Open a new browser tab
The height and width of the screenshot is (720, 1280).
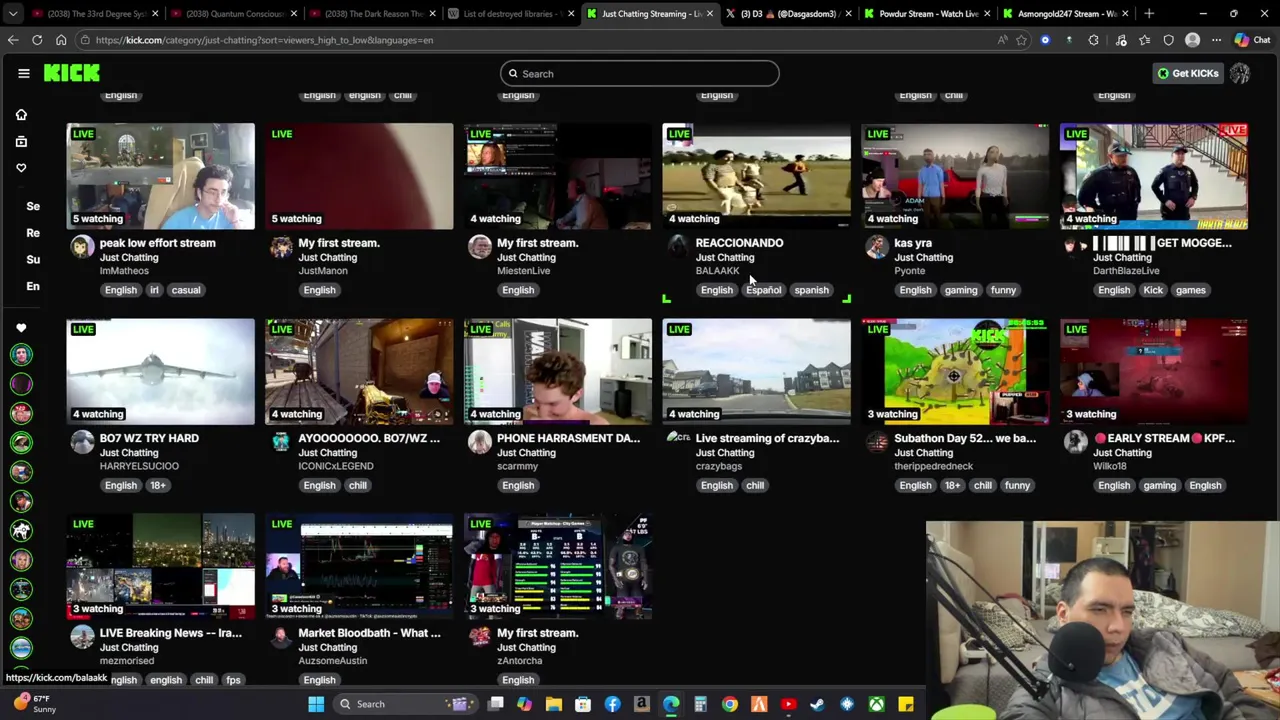pos(1149,14)
